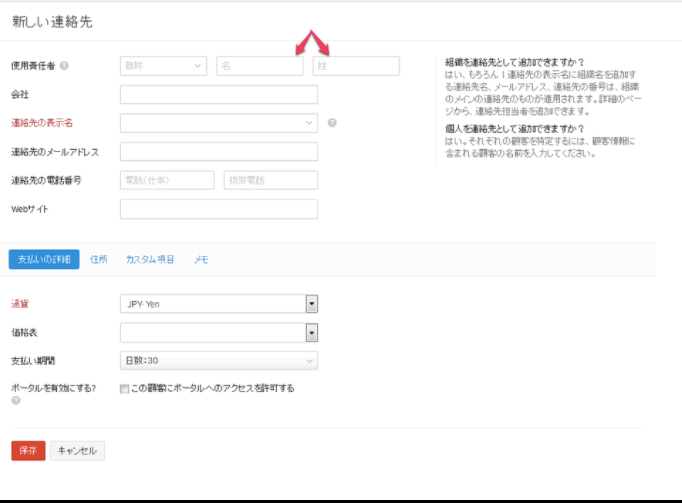Click help icon next to 連絡先の表示名 dropdown
The height and width of the screenshot is (503, 682).
(x=332, y=123)
